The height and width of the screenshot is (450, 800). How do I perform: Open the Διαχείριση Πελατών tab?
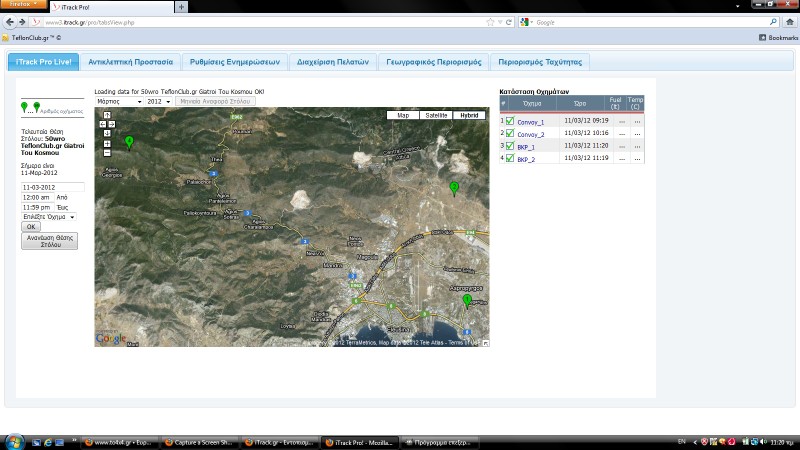(x=333, y=62)
